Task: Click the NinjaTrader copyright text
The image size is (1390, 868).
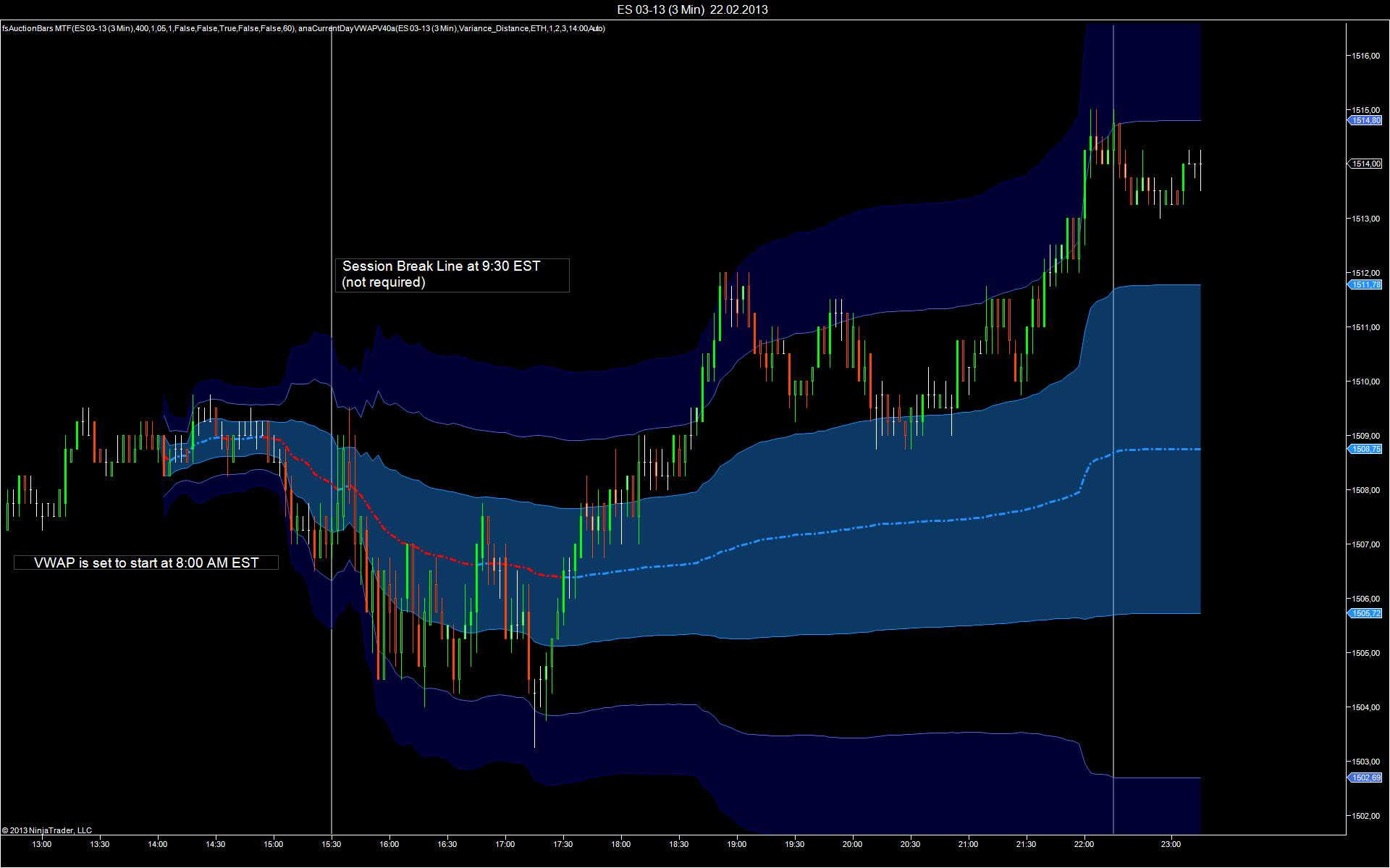Action: [x=47, y=830]
